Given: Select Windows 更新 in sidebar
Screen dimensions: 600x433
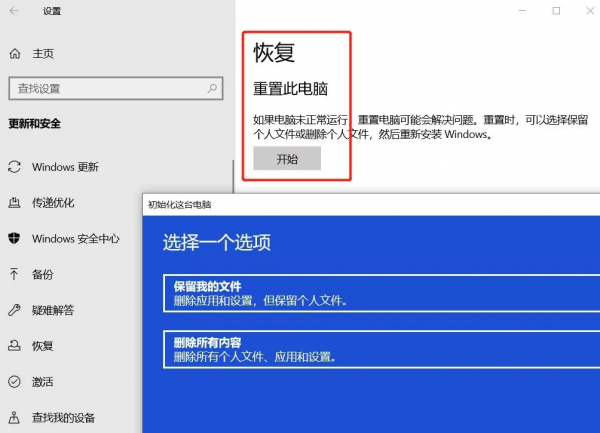Looking at the screenshot, I should [65, 167].
